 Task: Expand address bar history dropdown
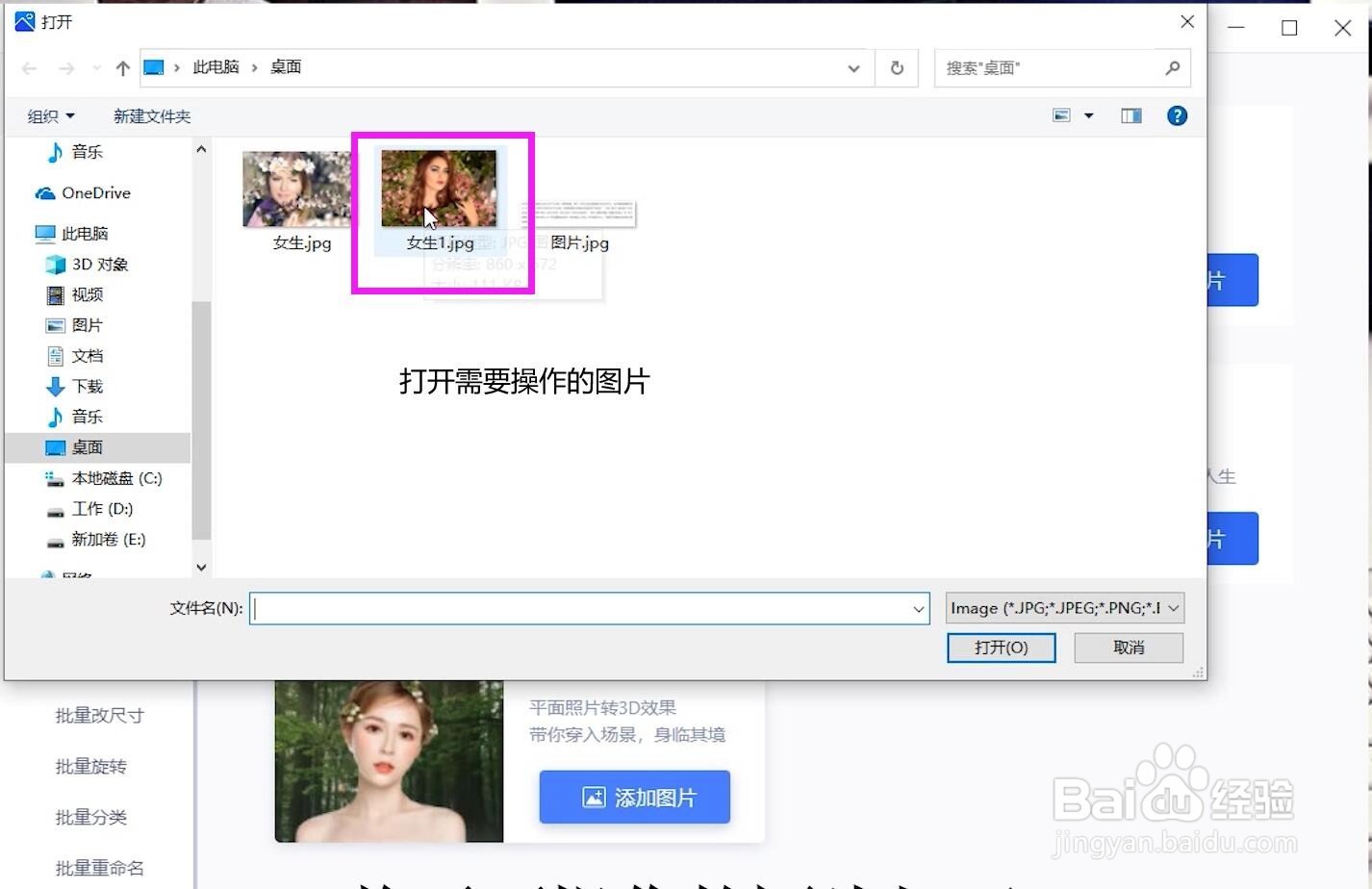point(853,68)
